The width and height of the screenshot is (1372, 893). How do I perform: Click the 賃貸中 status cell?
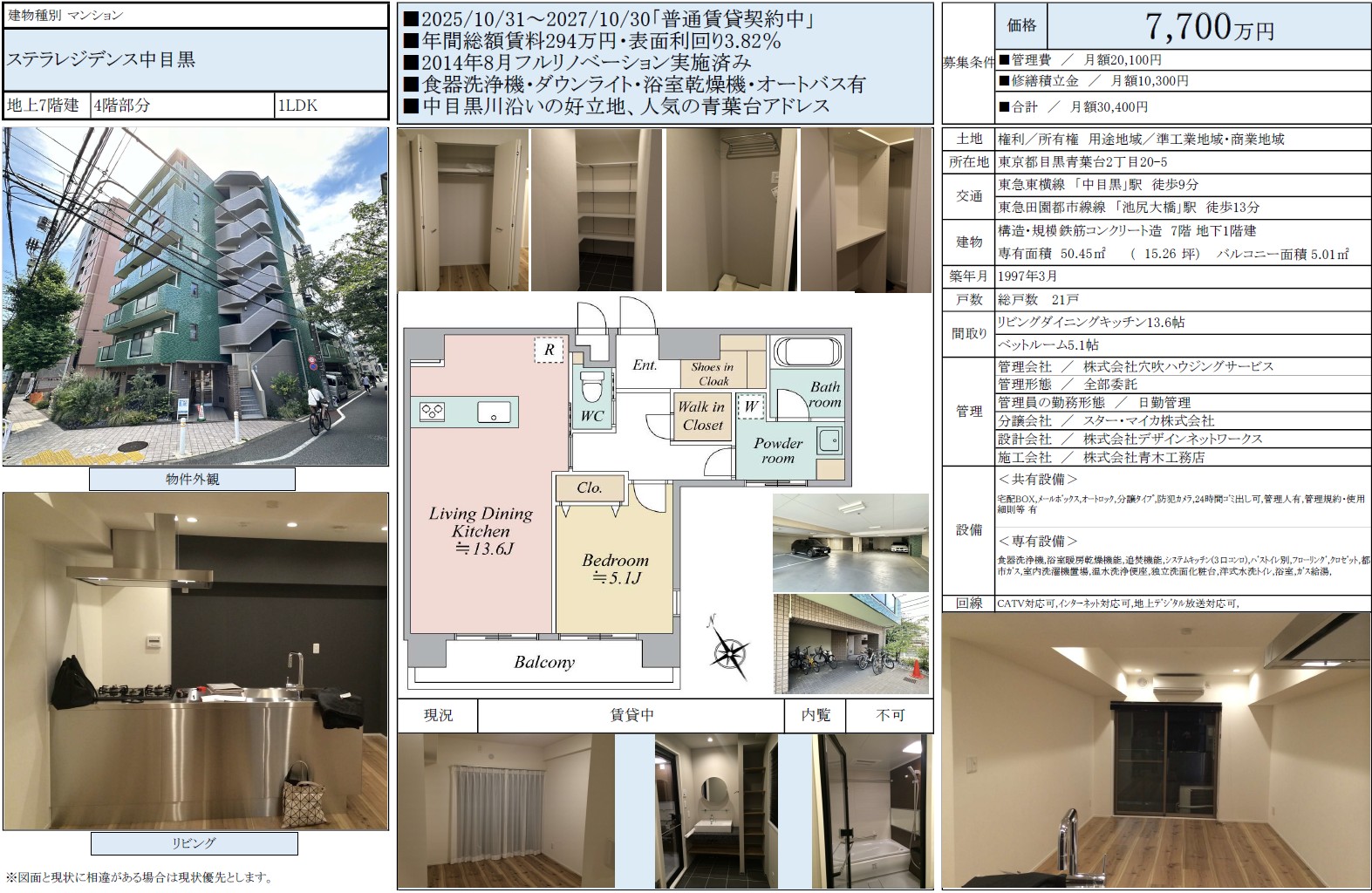point(631,715)
